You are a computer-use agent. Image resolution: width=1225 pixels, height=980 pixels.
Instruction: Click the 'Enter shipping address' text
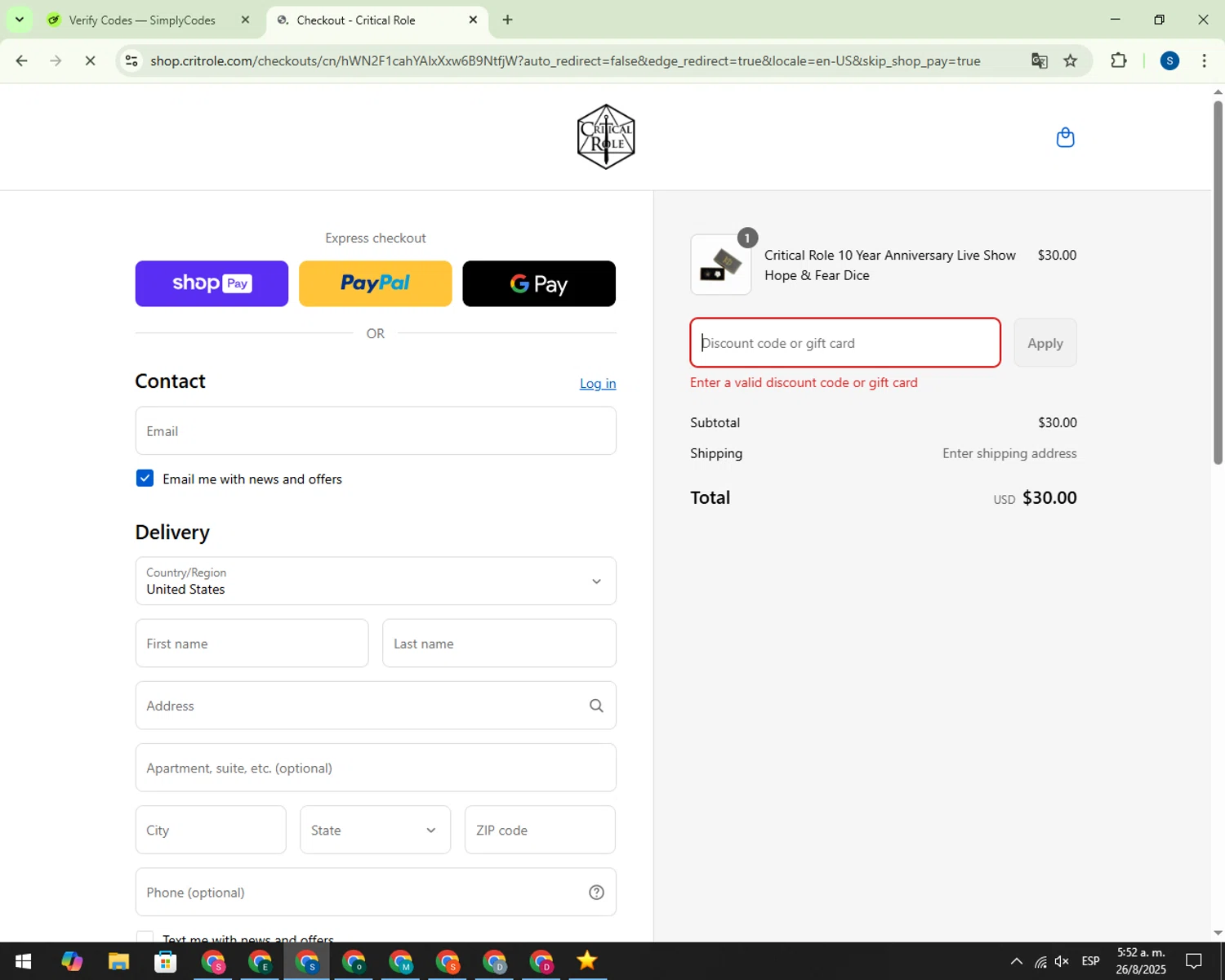coord(1009,453)
